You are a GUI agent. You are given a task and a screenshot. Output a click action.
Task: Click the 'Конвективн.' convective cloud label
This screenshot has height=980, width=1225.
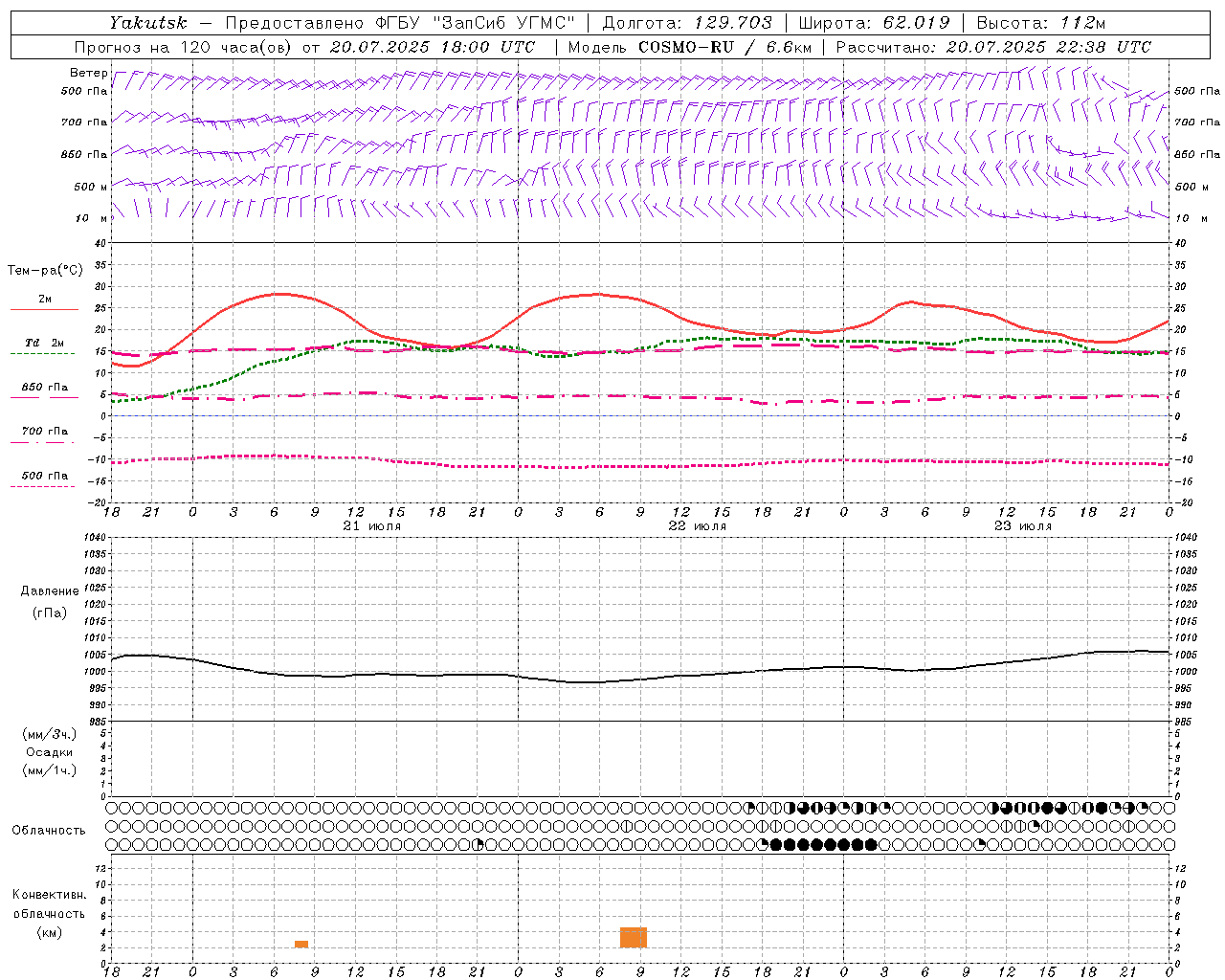[50, 895]
